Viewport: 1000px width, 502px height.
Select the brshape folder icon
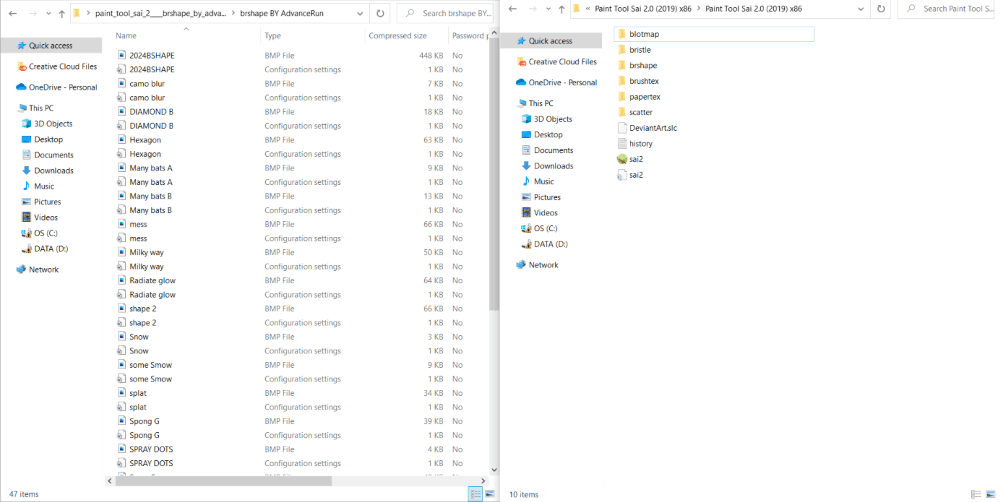(622, 65)
